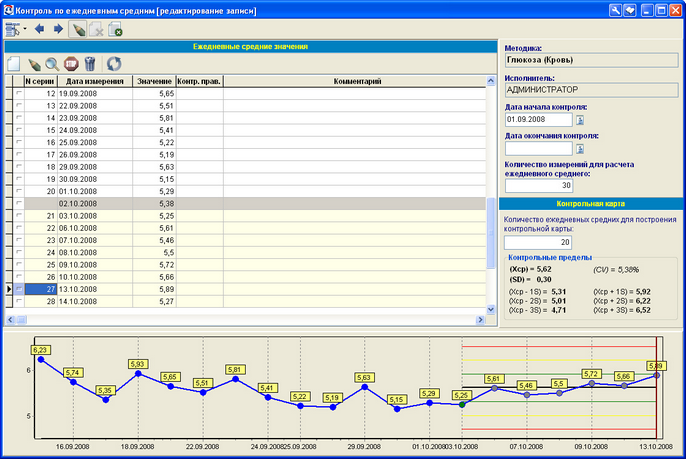Image resolution: width=686 pixels, height=459 pixels.
Task: Go to previous record with left arrow
Action: pos(39,29)
